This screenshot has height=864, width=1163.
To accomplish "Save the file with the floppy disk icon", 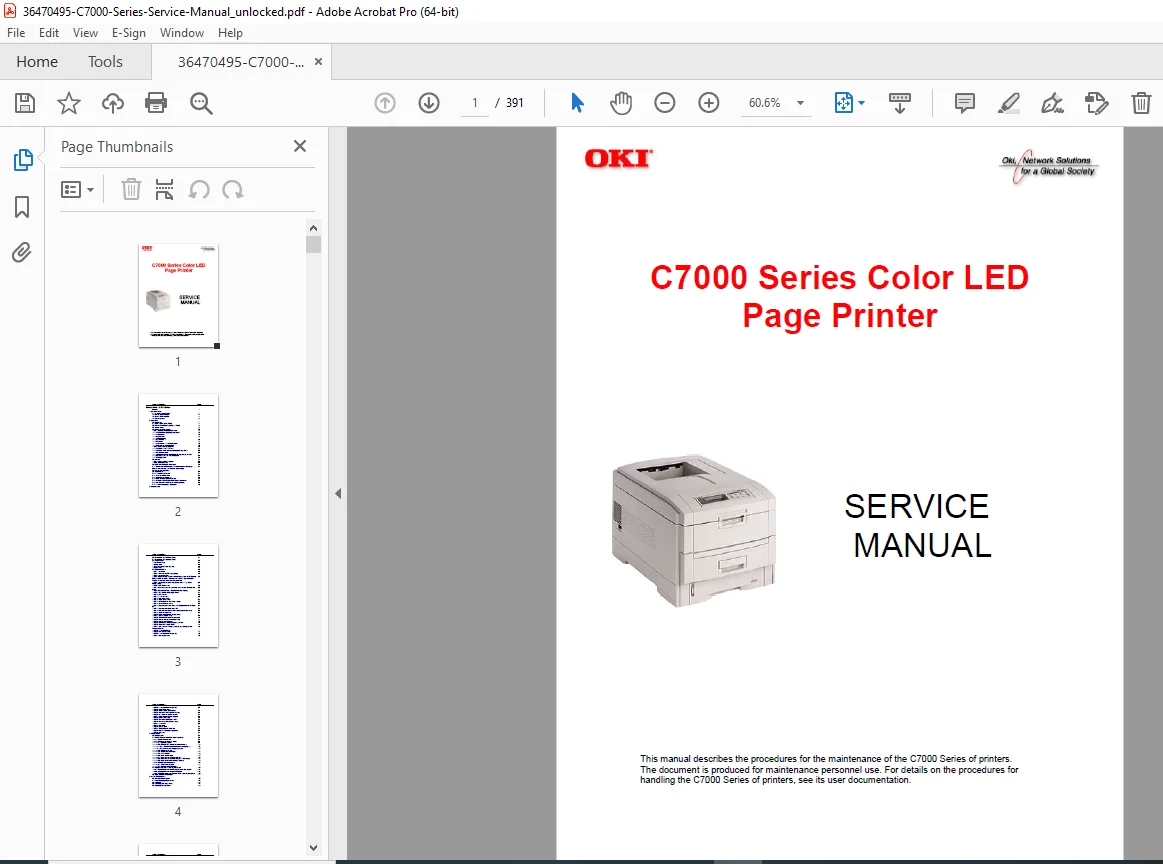I will pos(25,103).
